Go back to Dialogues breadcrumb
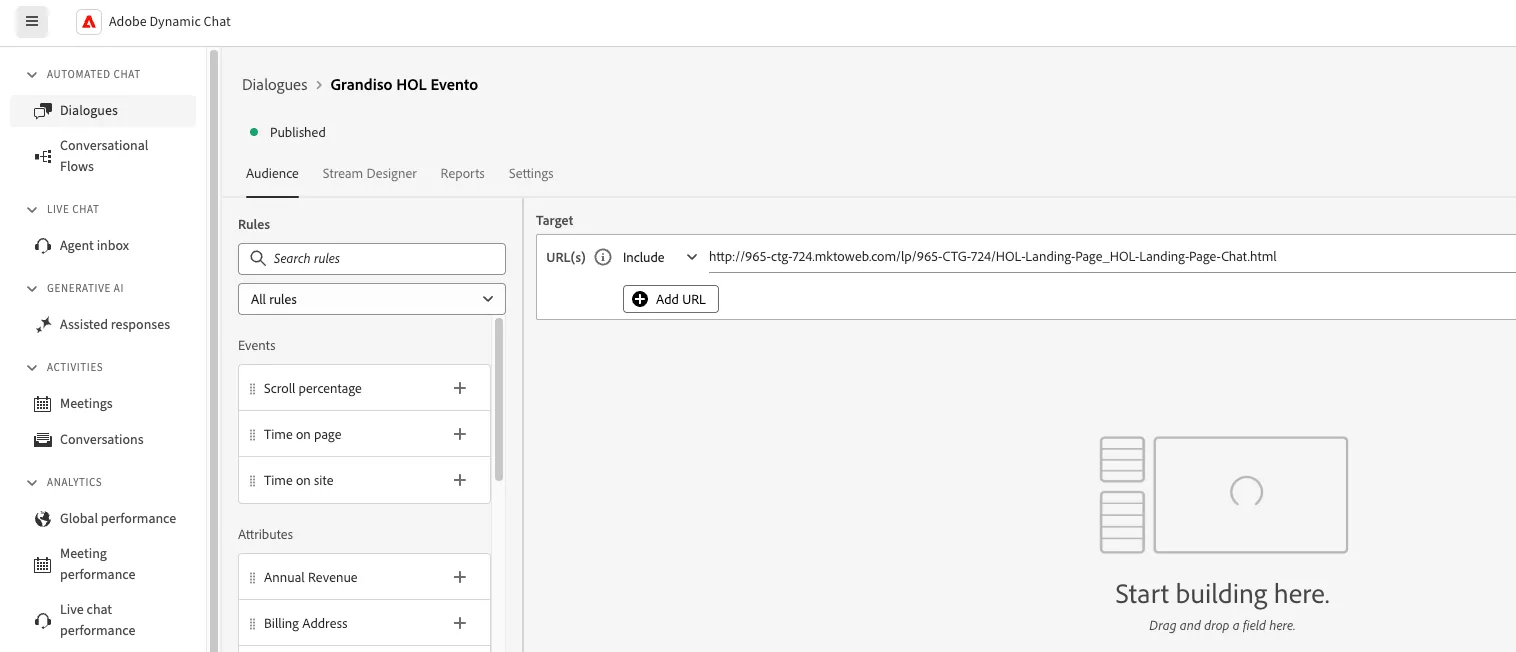The width and height of the screenshot is (1516, 652). 275,85
